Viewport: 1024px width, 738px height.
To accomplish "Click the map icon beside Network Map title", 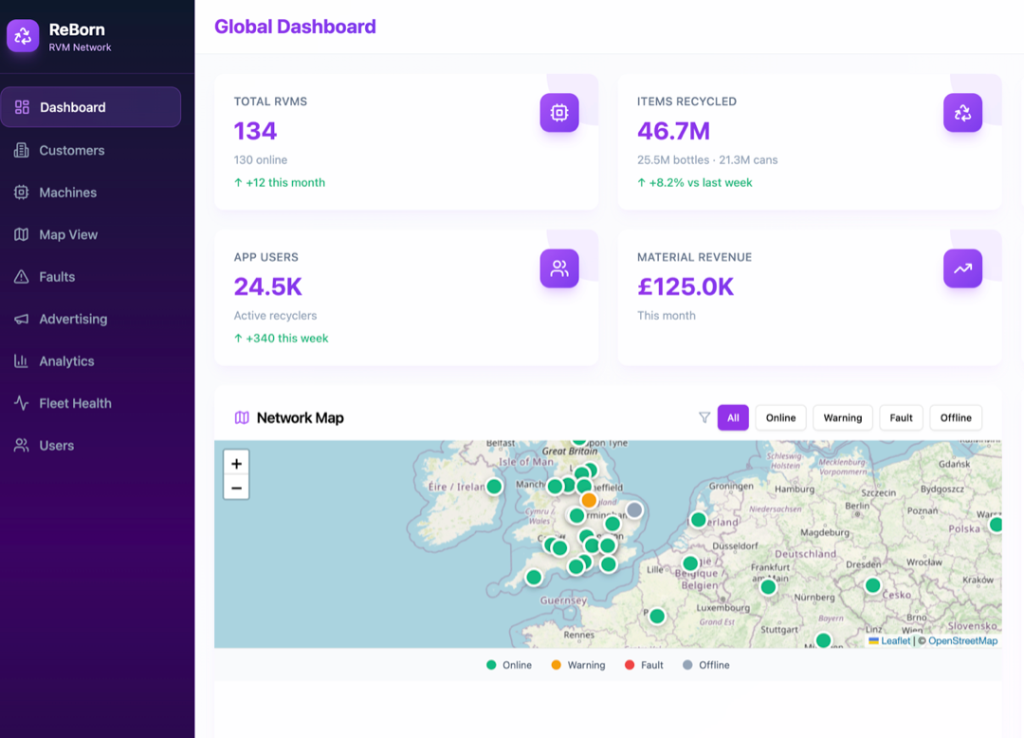I will (242, 417).
